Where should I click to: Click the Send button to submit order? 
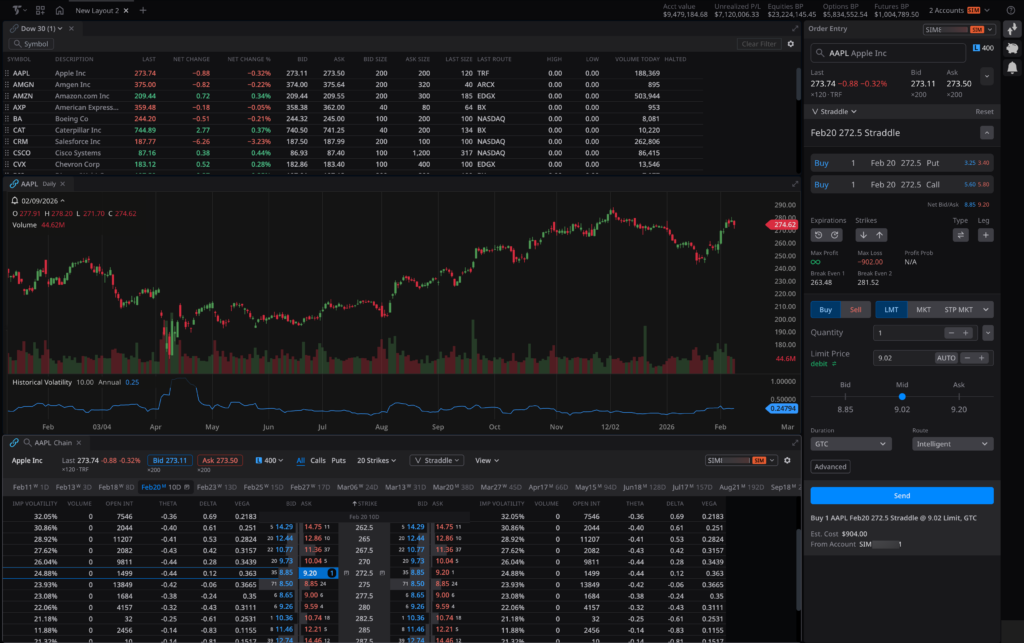(x=901, y=495)
